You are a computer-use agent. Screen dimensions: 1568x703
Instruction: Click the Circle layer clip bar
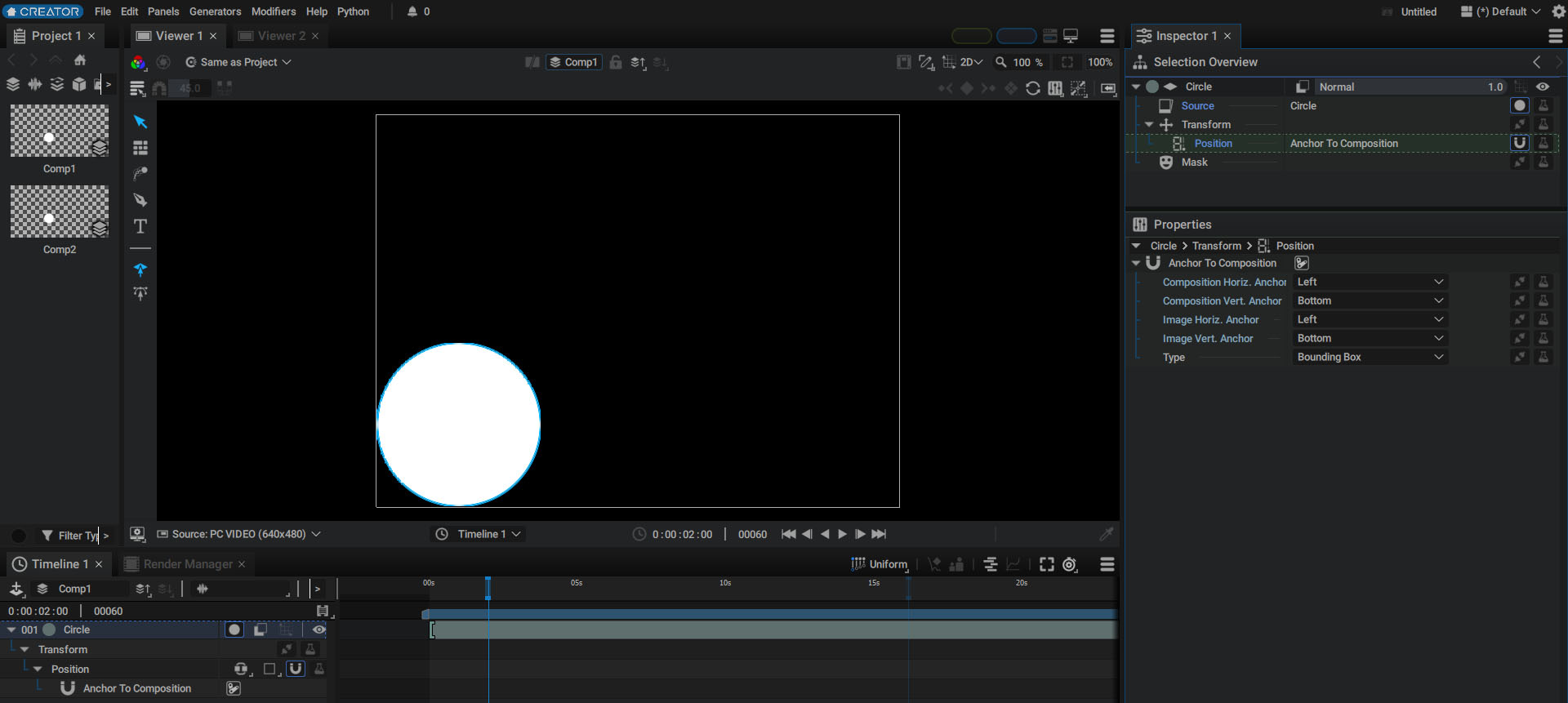point(773,630)
